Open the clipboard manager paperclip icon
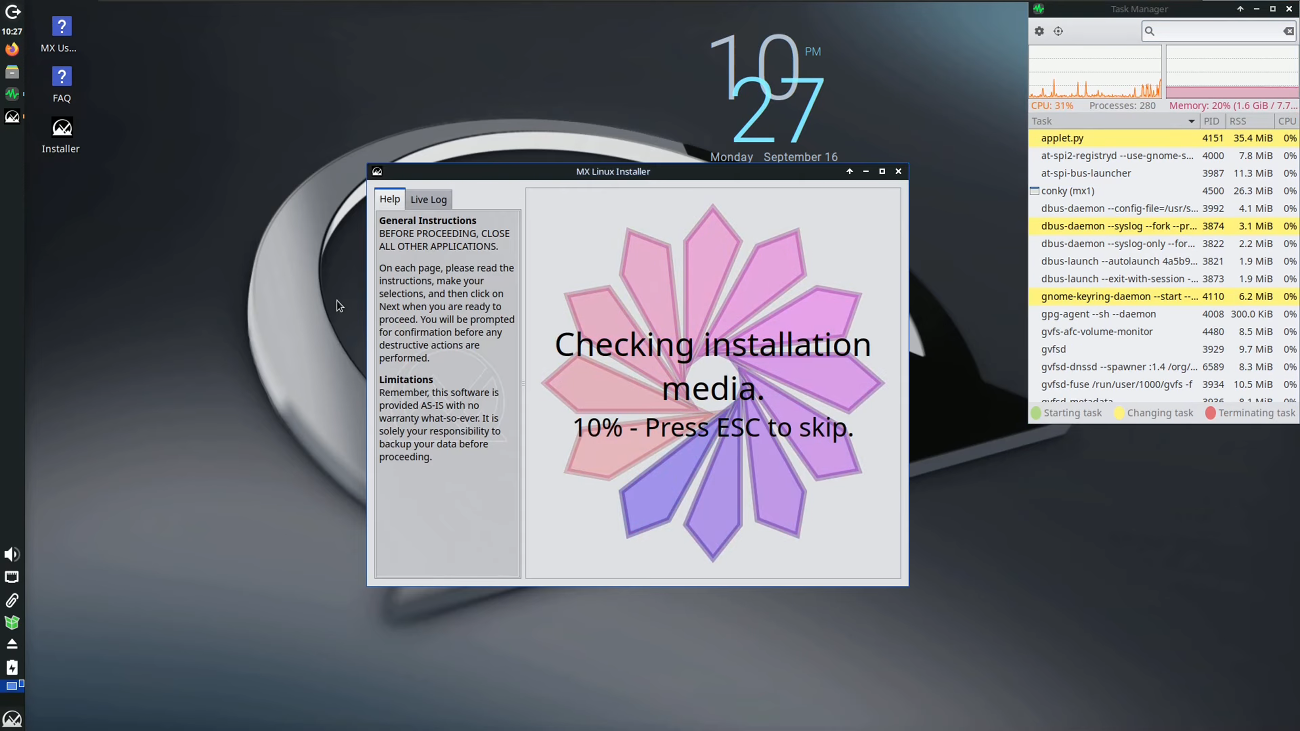This screenshot has width=1300, height=731. pyautogui.click(x=12, y=600)
